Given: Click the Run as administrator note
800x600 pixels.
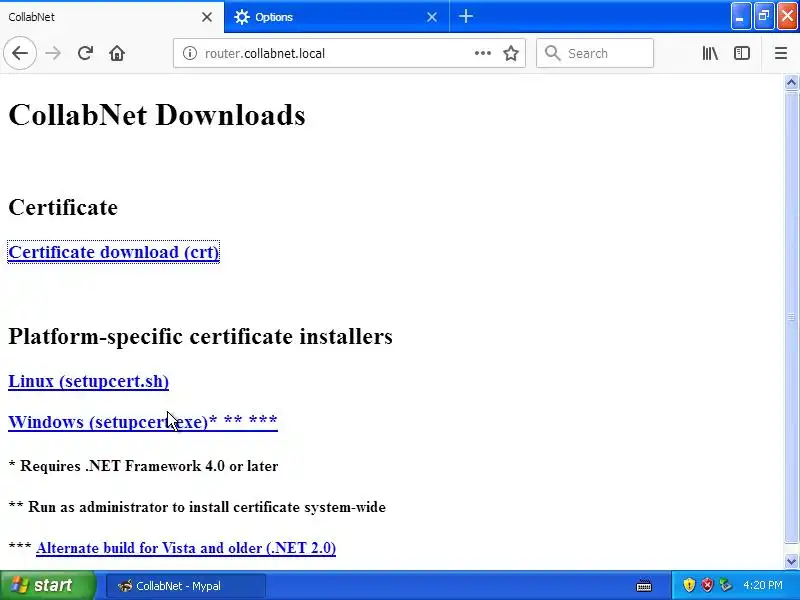Looking at the screenshot, I should pyautogui.click(x=197, y=507).
